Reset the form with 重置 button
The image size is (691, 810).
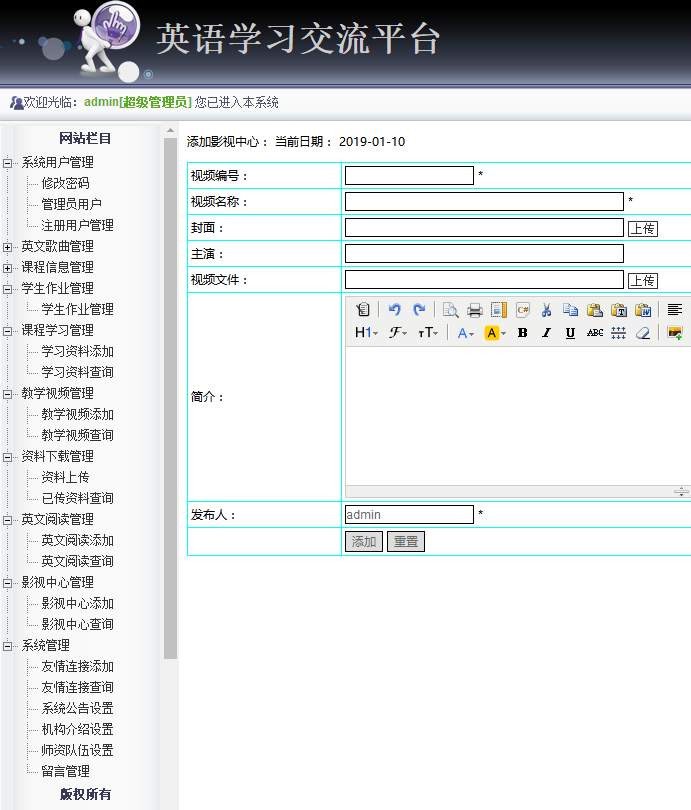(406, 541)
